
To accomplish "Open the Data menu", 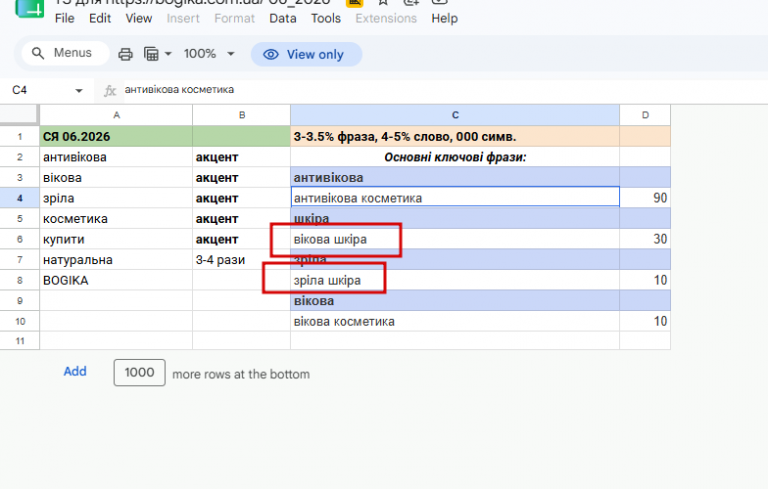I will click(283, 19).
